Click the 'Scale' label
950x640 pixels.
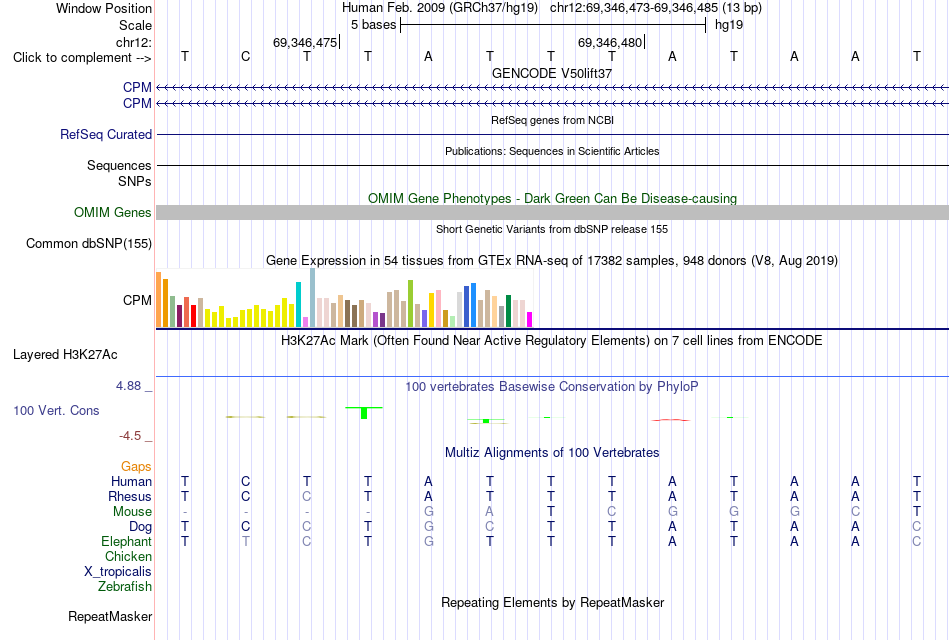pyautogui.click(x=135, y=25)
